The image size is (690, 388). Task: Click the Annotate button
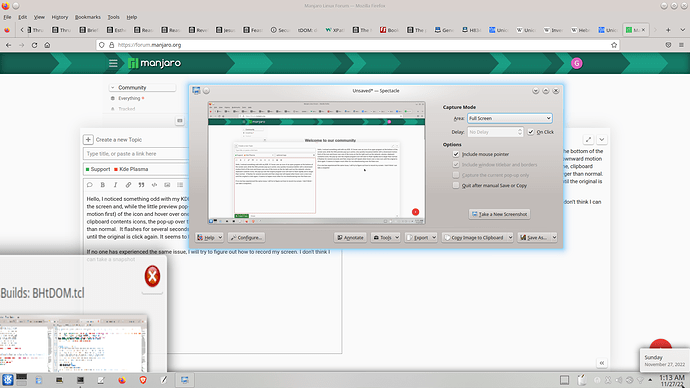350,238
